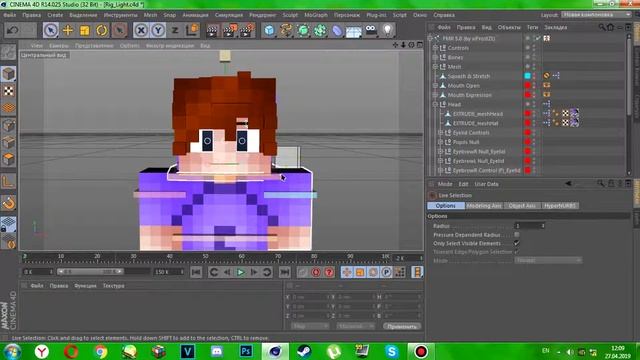640x360 pixels.
Task: Click the Radius input field
Action: [x=529, y=226]
